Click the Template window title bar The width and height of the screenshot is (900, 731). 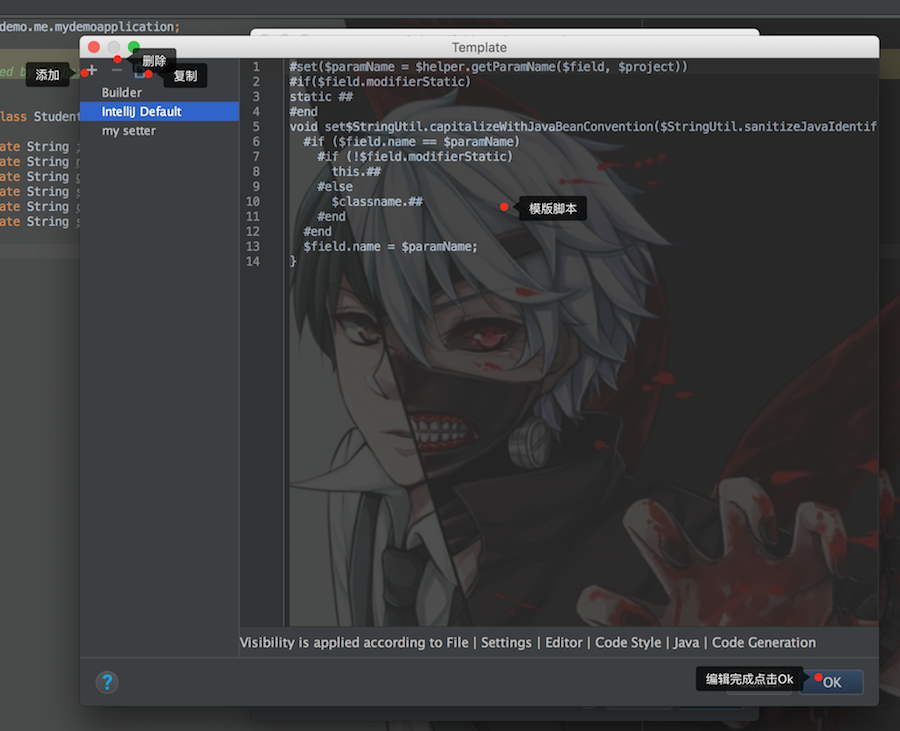[x=479, y=47]
